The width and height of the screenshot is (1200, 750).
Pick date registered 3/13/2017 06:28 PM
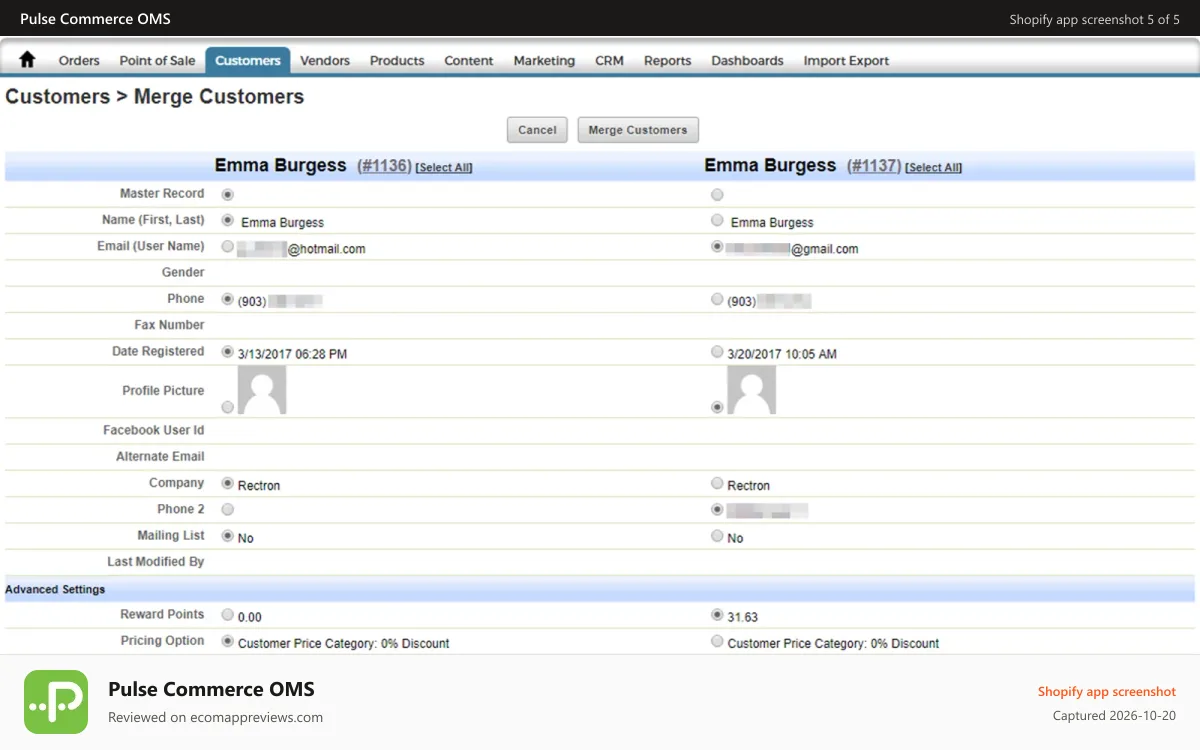click(x=228, y=352)
